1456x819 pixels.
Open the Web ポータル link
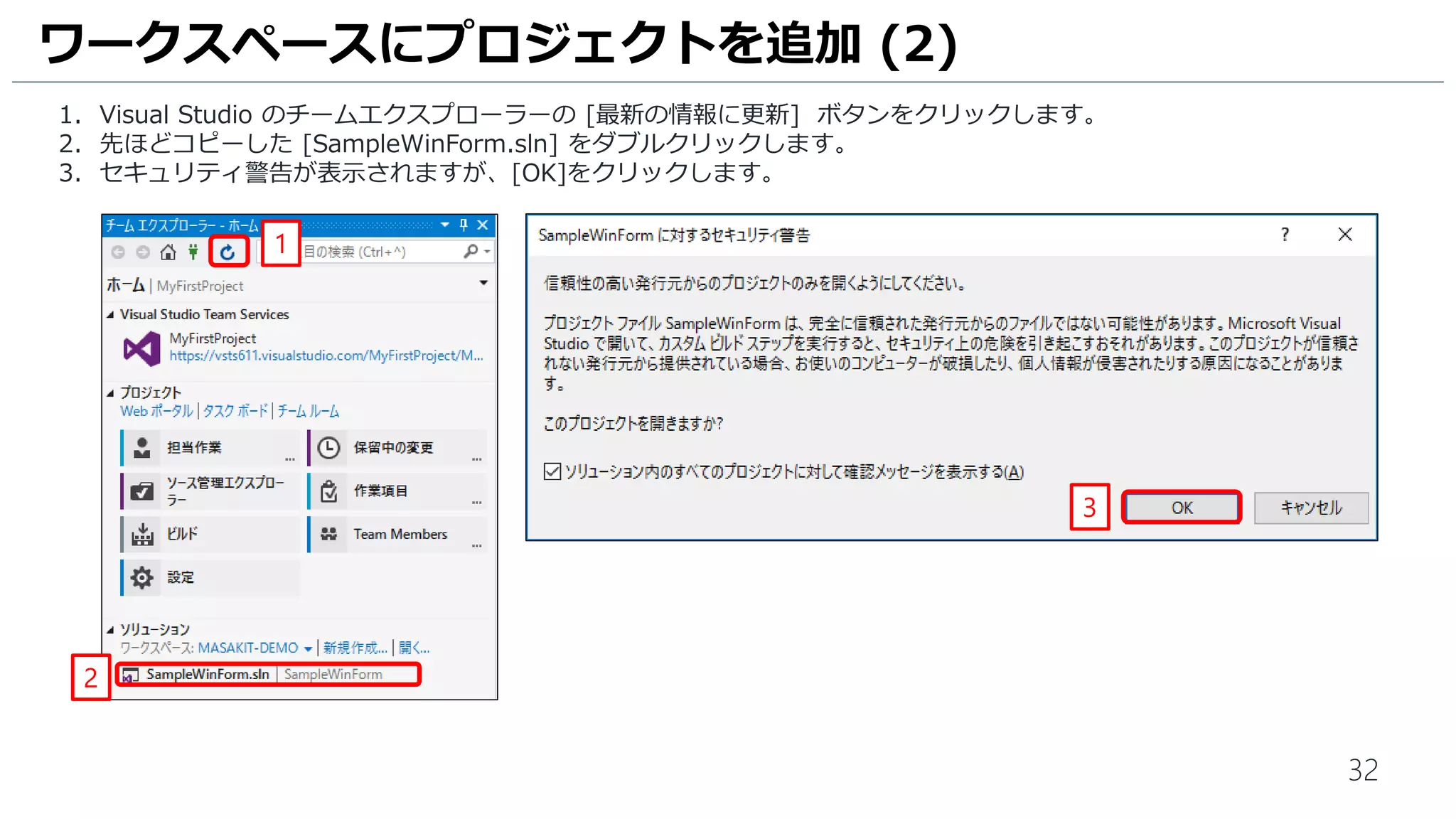(156, 411)
